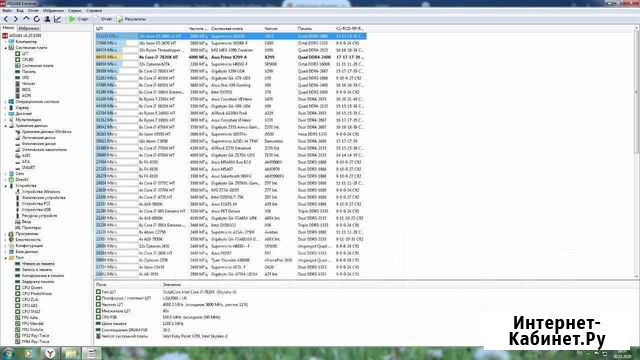
Task: Collapse the Устройства tree node
Action: click(6, 186)
